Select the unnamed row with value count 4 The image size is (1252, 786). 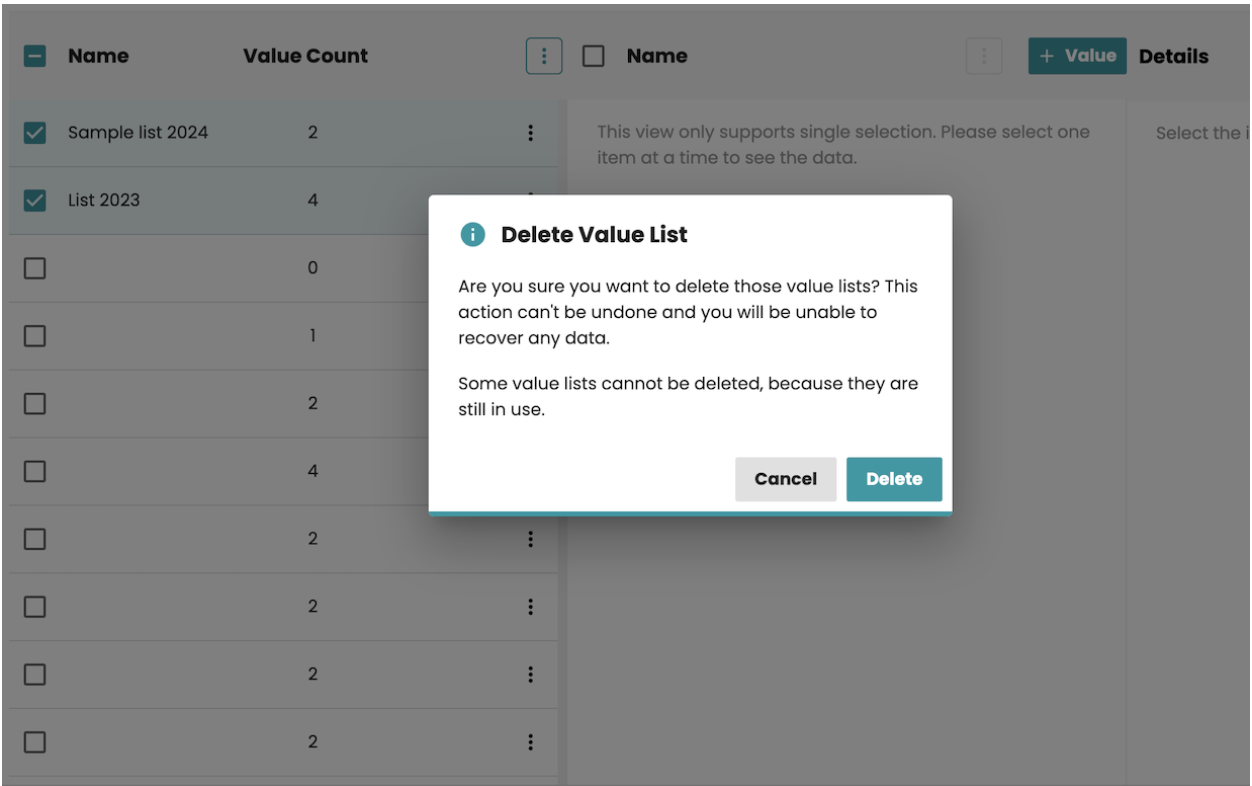coord(35,471)
